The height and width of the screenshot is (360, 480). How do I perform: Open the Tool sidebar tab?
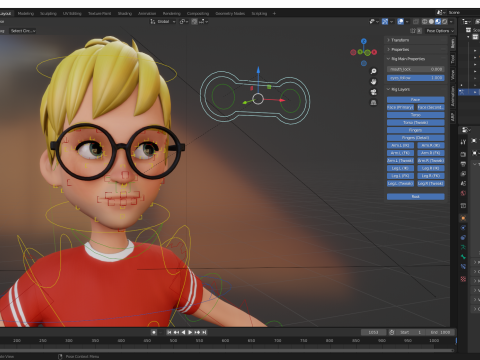[453, 59]
